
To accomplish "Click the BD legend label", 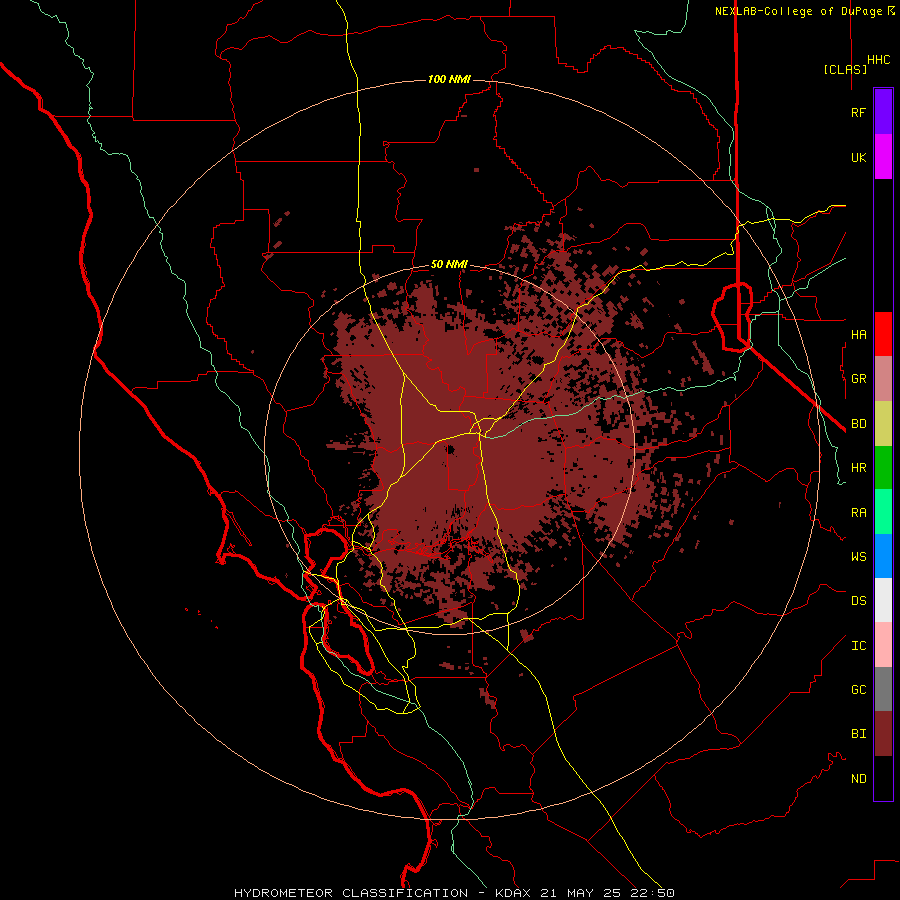I will 858,424.
